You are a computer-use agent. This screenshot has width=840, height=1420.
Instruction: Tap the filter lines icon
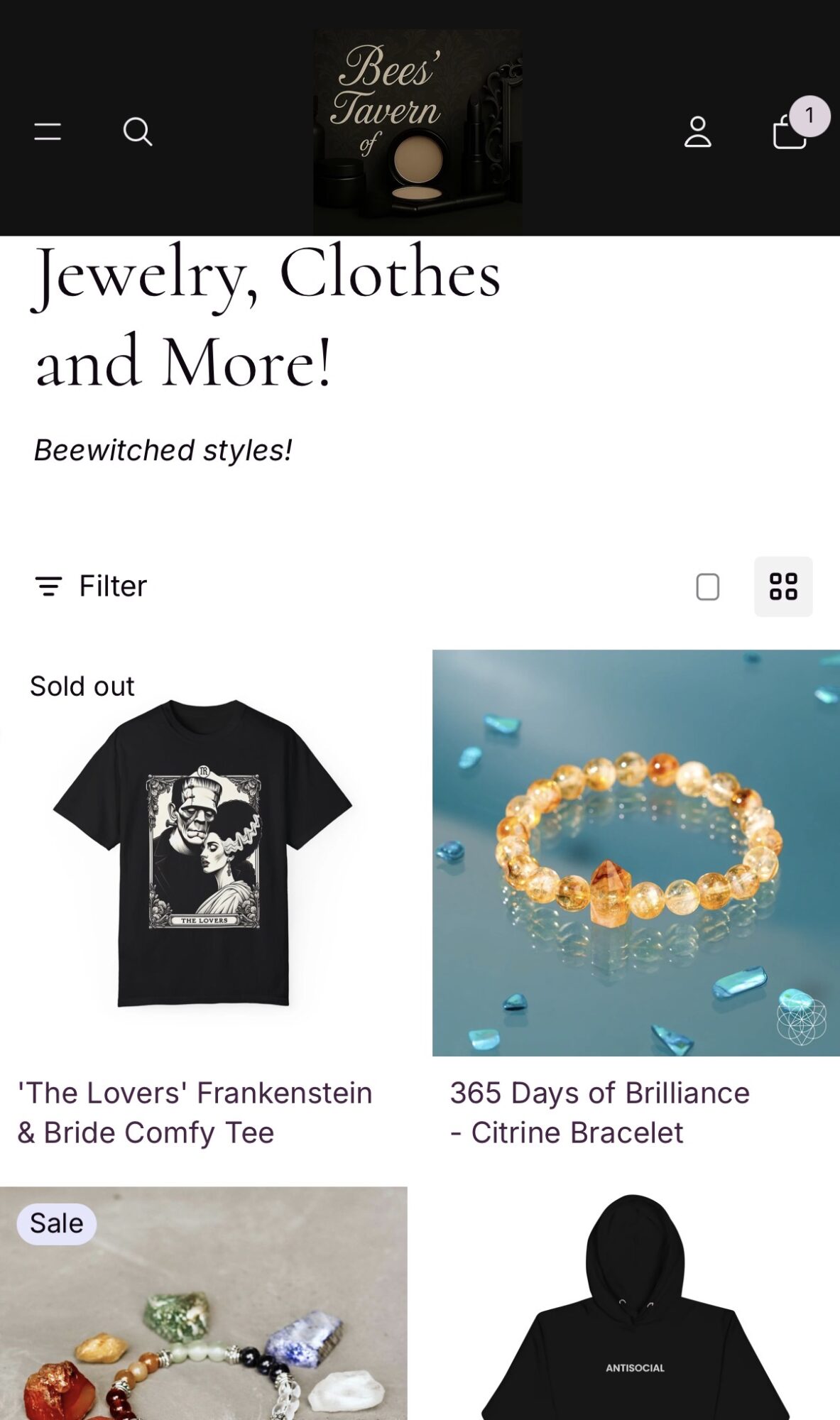point(48,586)
